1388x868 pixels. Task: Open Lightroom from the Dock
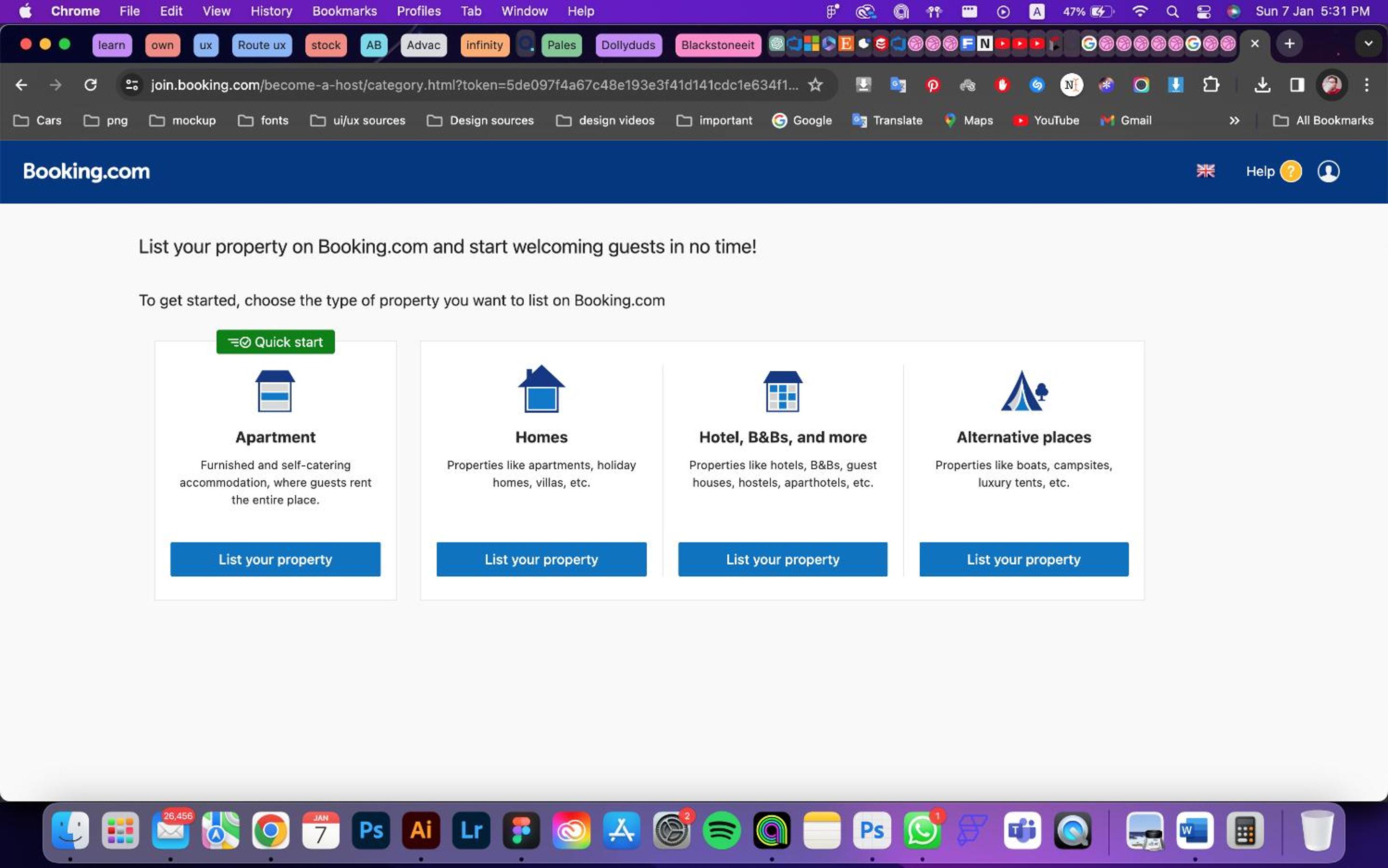[x=471, y=830]
